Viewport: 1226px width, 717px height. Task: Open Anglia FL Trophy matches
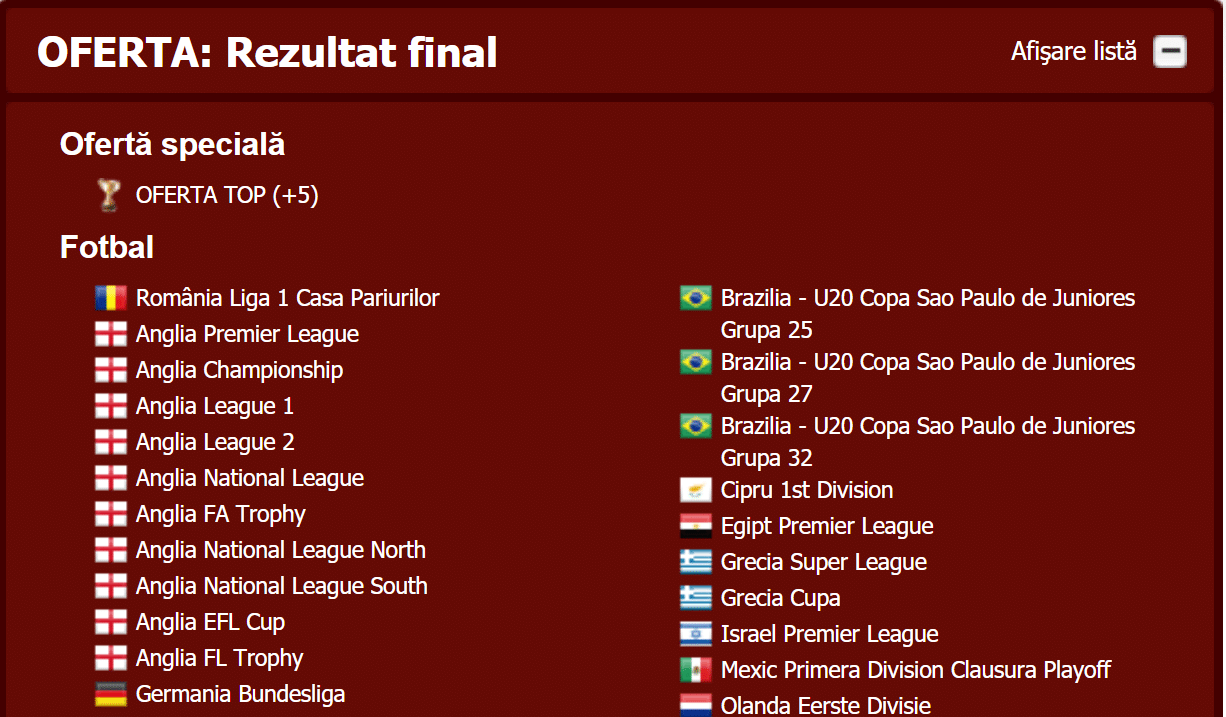click(x=219, y=658)
